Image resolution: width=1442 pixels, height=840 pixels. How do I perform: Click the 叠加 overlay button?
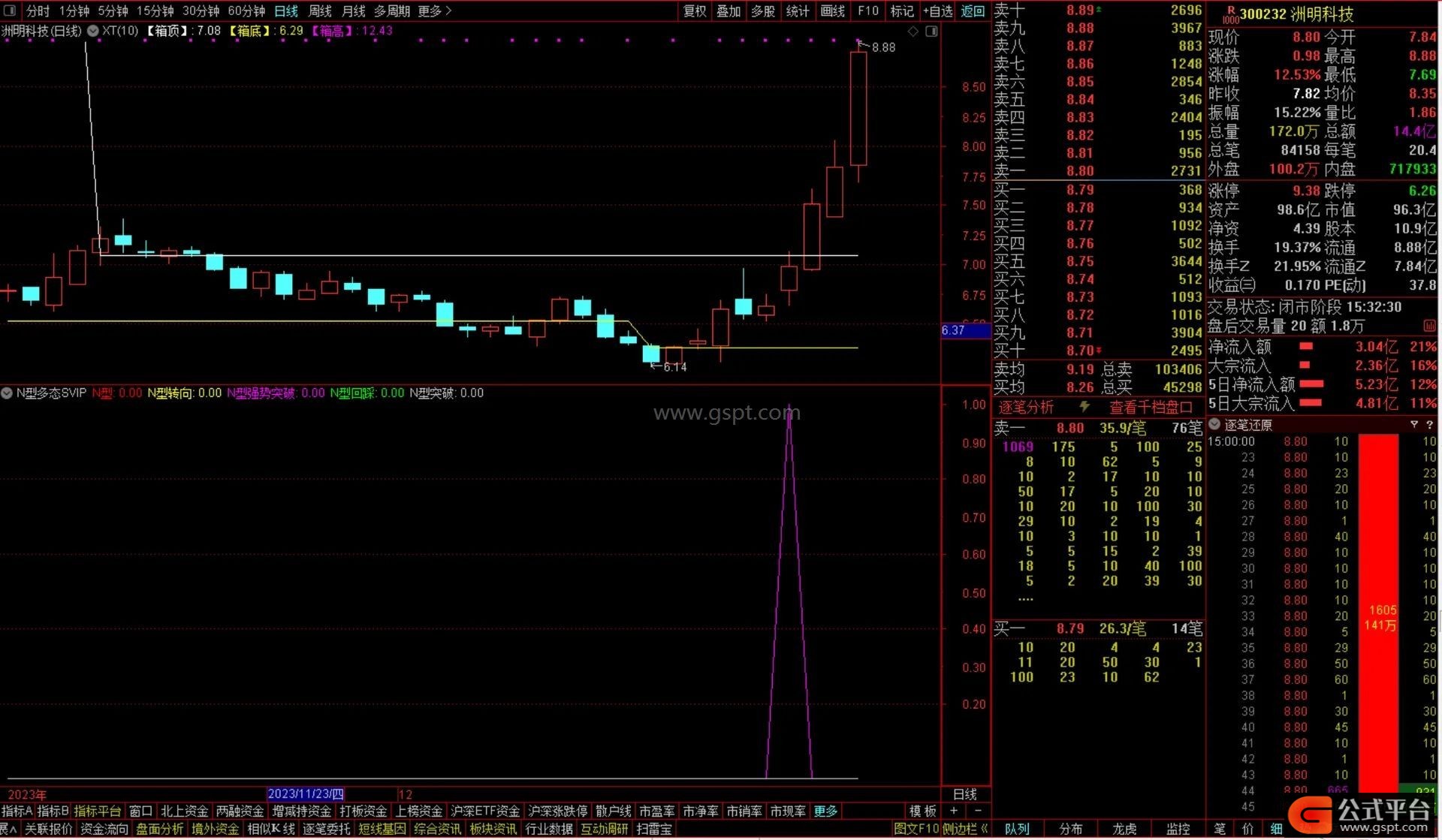[x=729, y=11]
